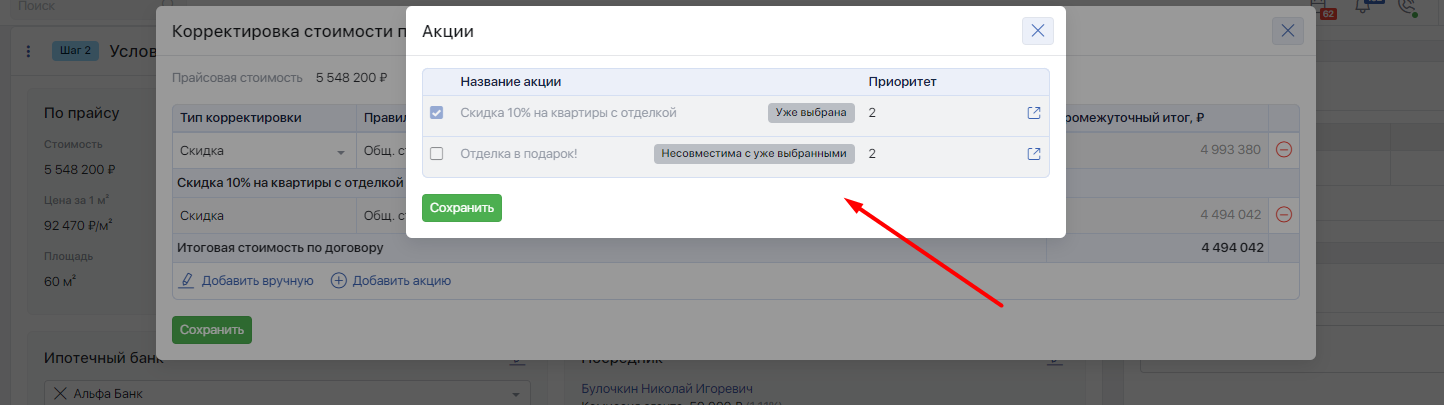Click the icon with red 62 badge
This screenshot has height=405, width=1444.
[1322, 8]
